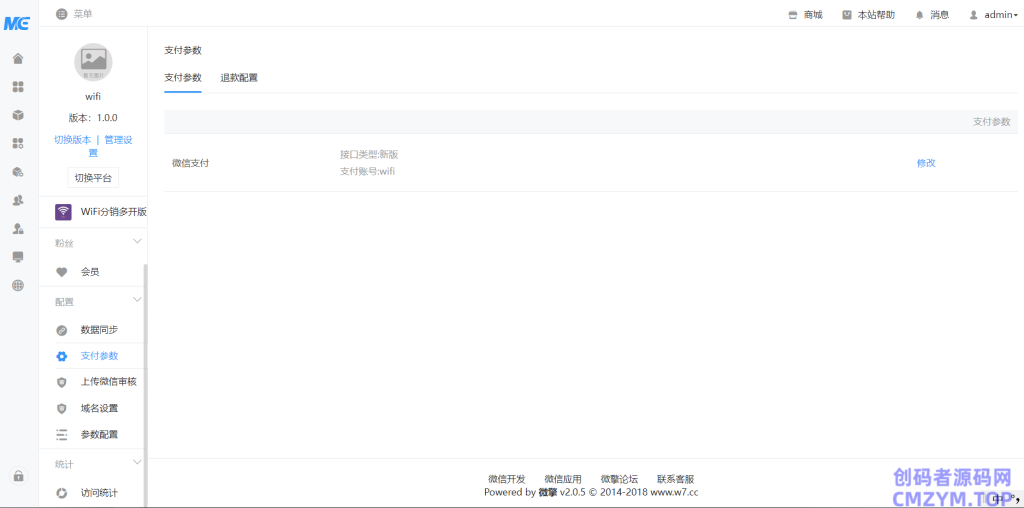Viewport: 1024px width, 508px height.
Task: Toggle the 菜单 button at top
Action: (74, 14)
